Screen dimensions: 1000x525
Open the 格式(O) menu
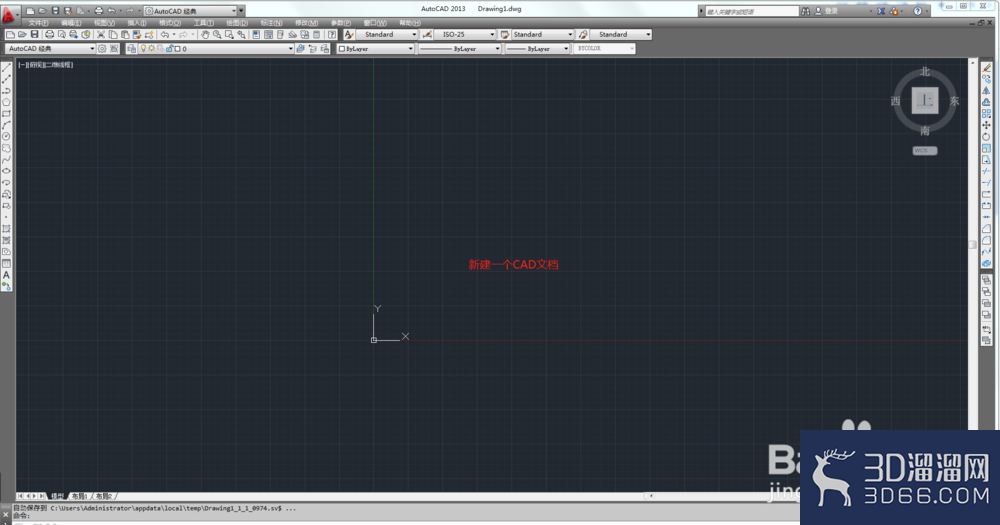170,23
